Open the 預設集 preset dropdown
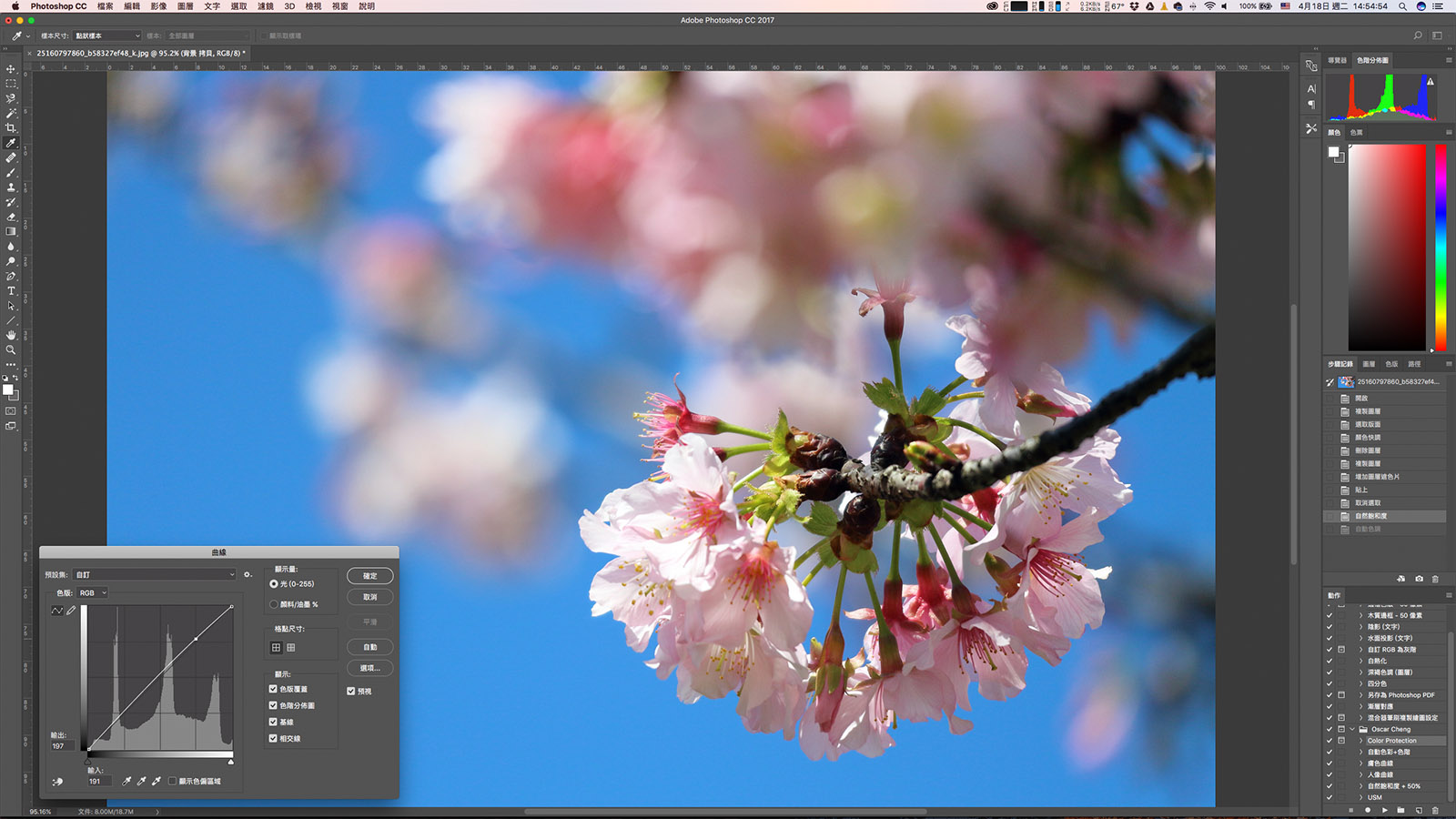Image resolution: width=1456 pixels, height=819 pixels. click(x=155, y=575)
